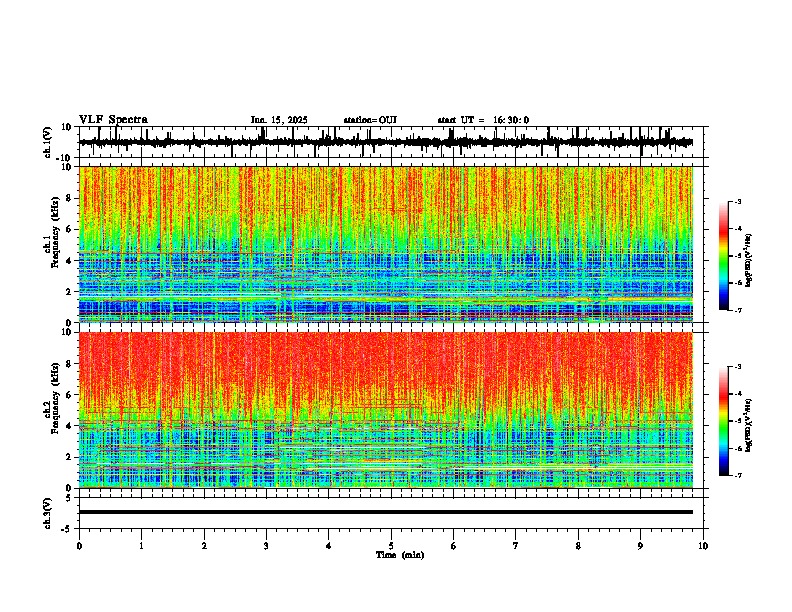Click the 'Time (min)' axis label
Screen dimensions: 792x612
coord(400,555)
